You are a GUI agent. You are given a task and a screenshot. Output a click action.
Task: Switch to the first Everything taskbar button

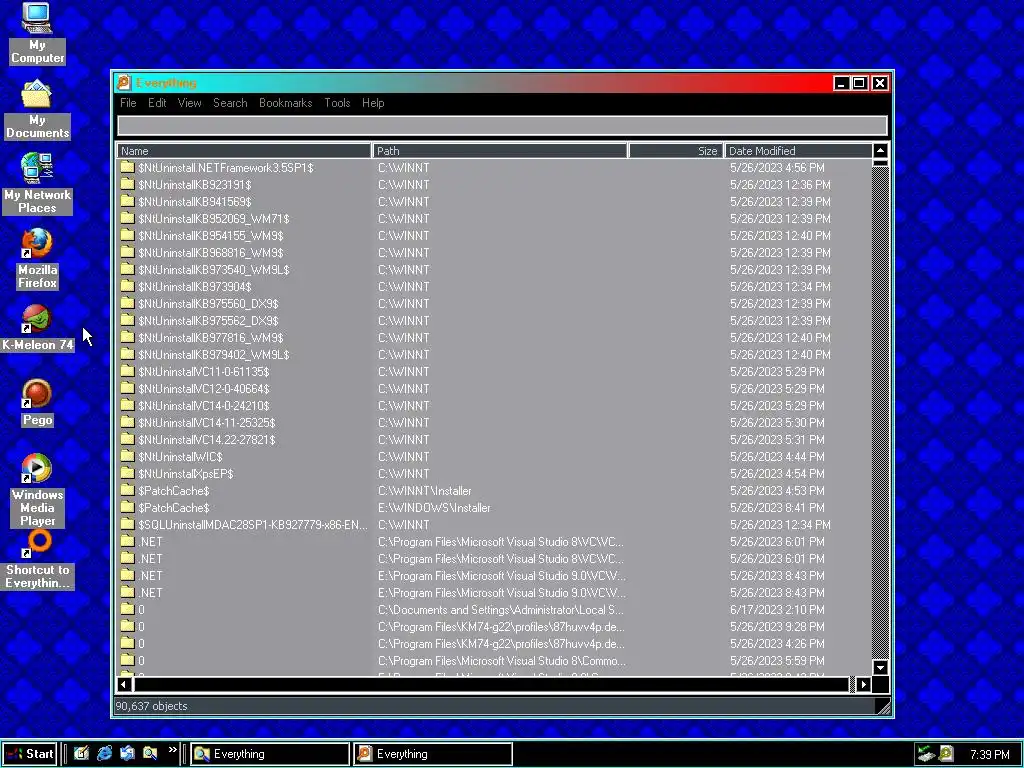[270, 754]
